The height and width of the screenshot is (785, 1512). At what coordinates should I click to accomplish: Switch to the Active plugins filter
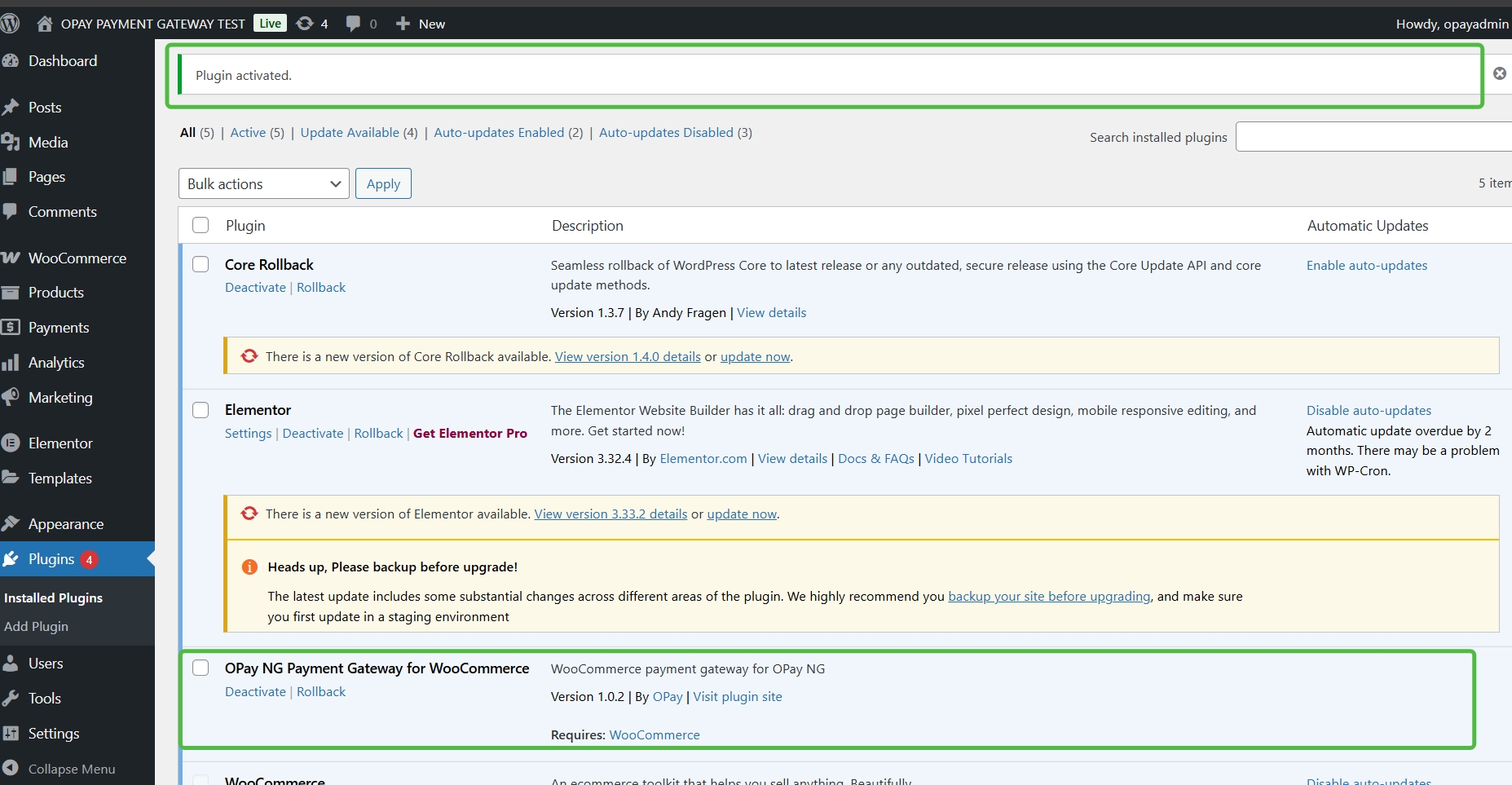[x=249, y=132]
